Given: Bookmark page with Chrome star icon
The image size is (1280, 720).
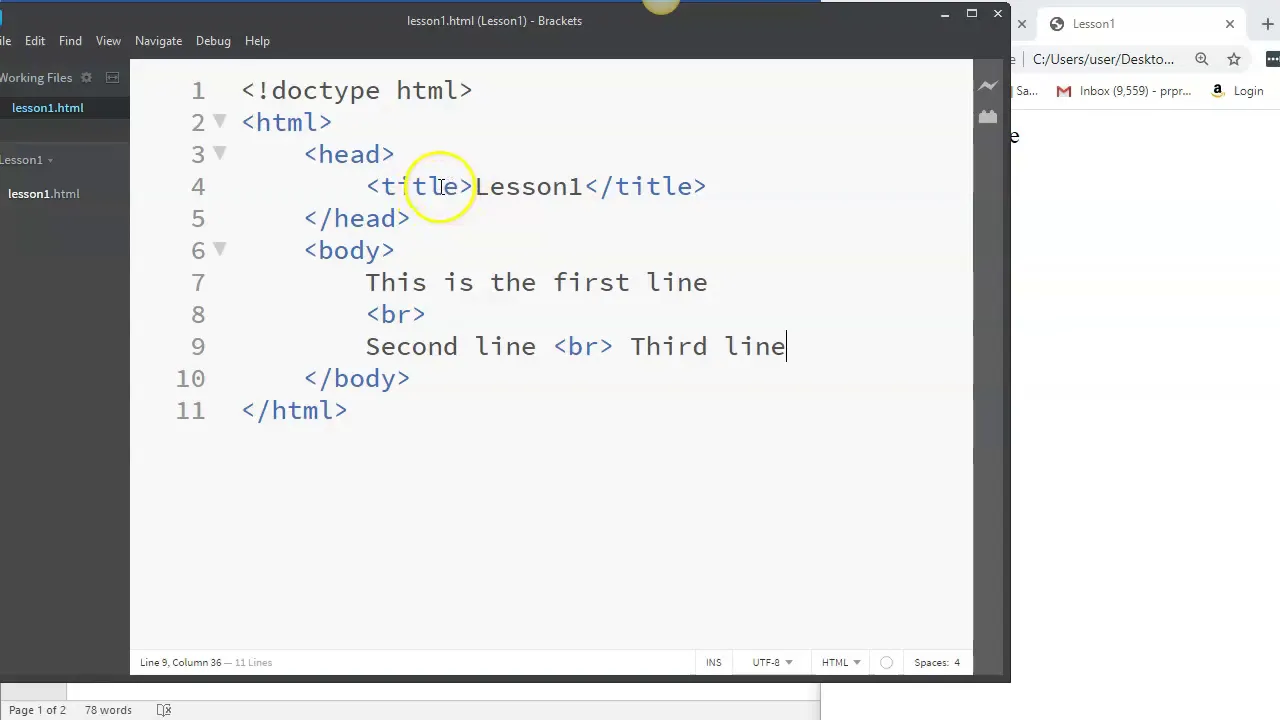Looking at the screenshot, I should [1234, 59].
